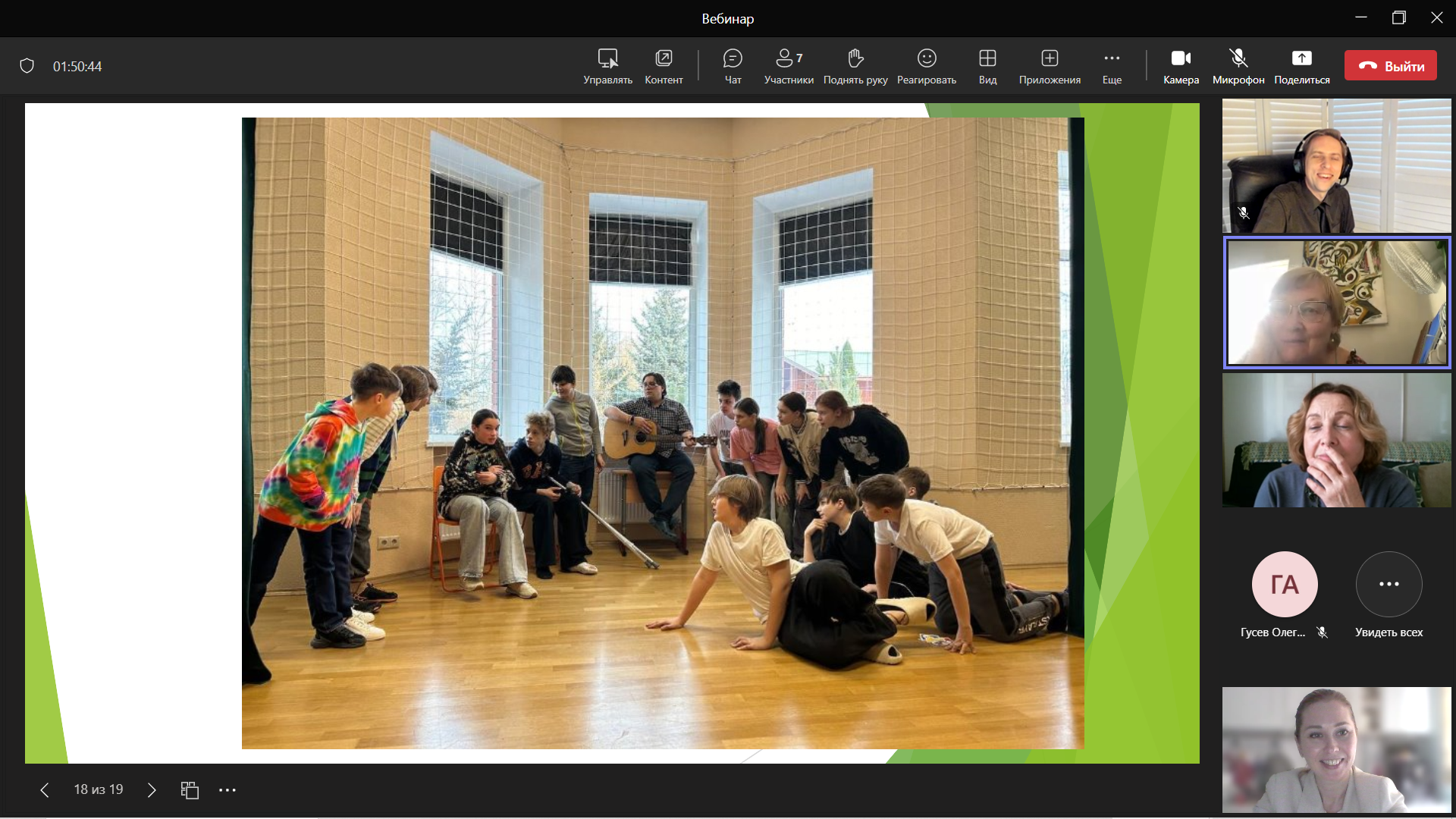Open the Реагировать reactions menu
Screen dimensions: 1456x819
point(926,66)
